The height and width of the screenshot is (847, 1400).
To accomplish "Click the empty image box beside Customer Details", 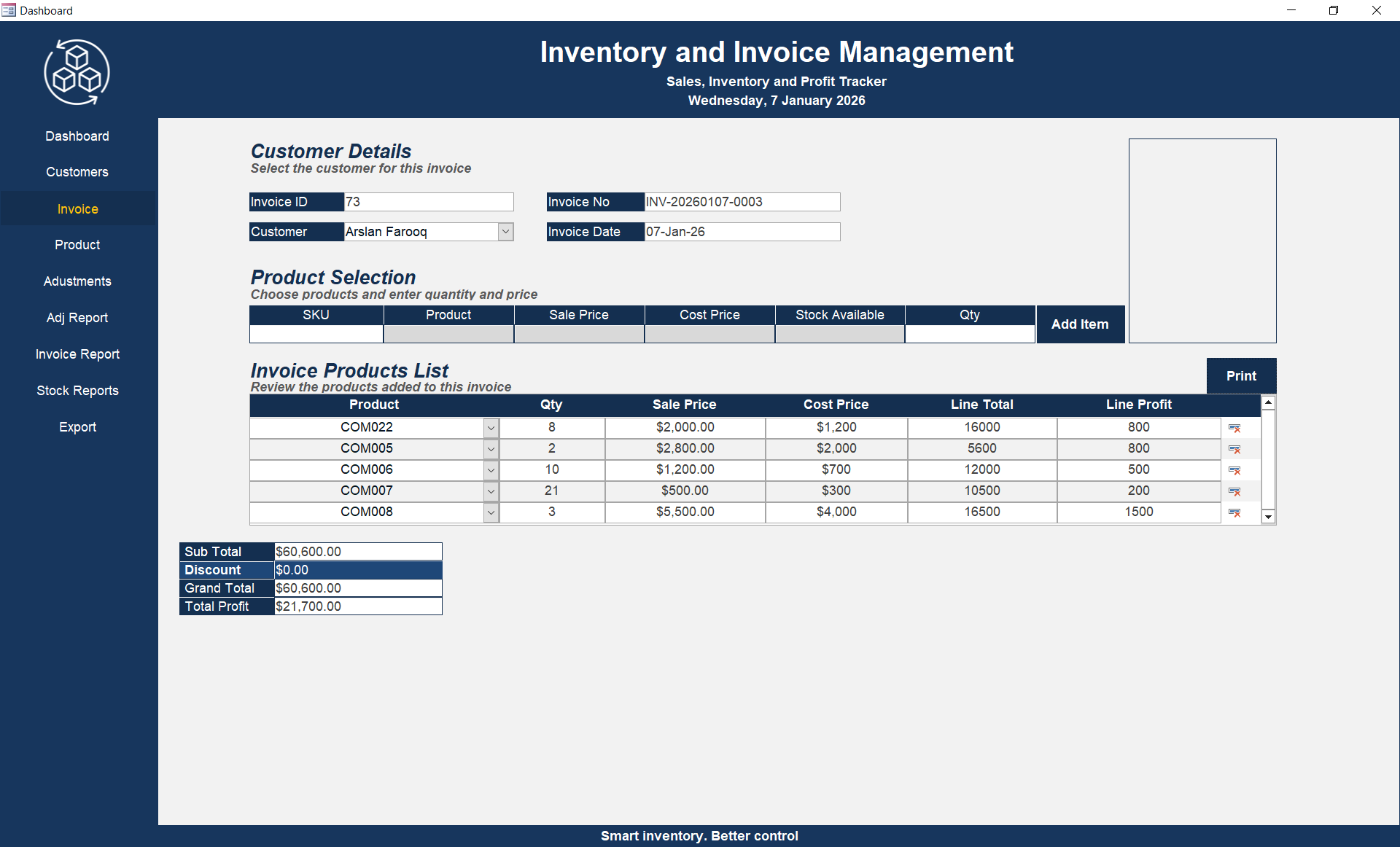I will click(x=1202, y=241).
